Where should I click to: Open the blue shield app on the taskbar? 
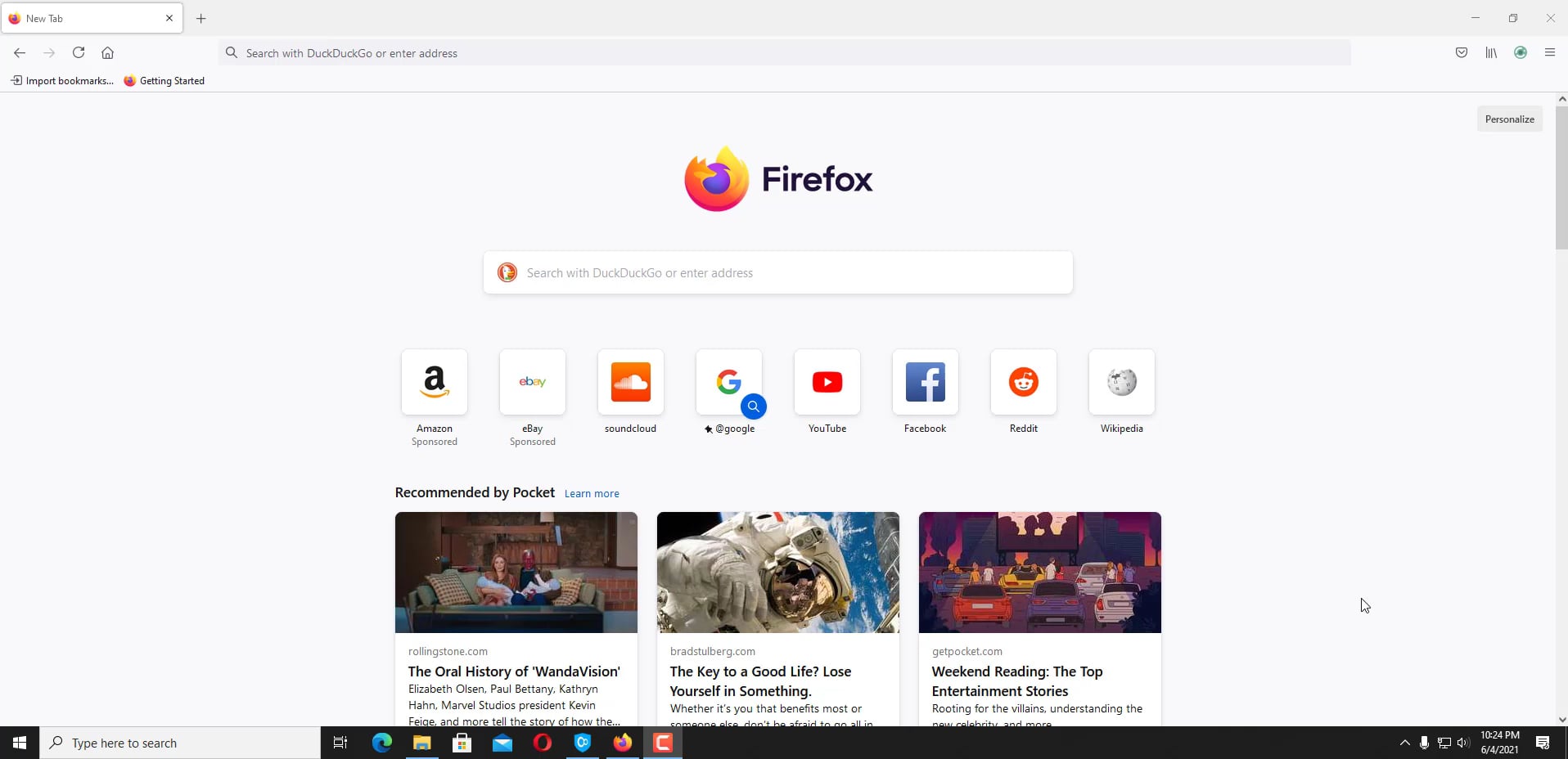583,743
